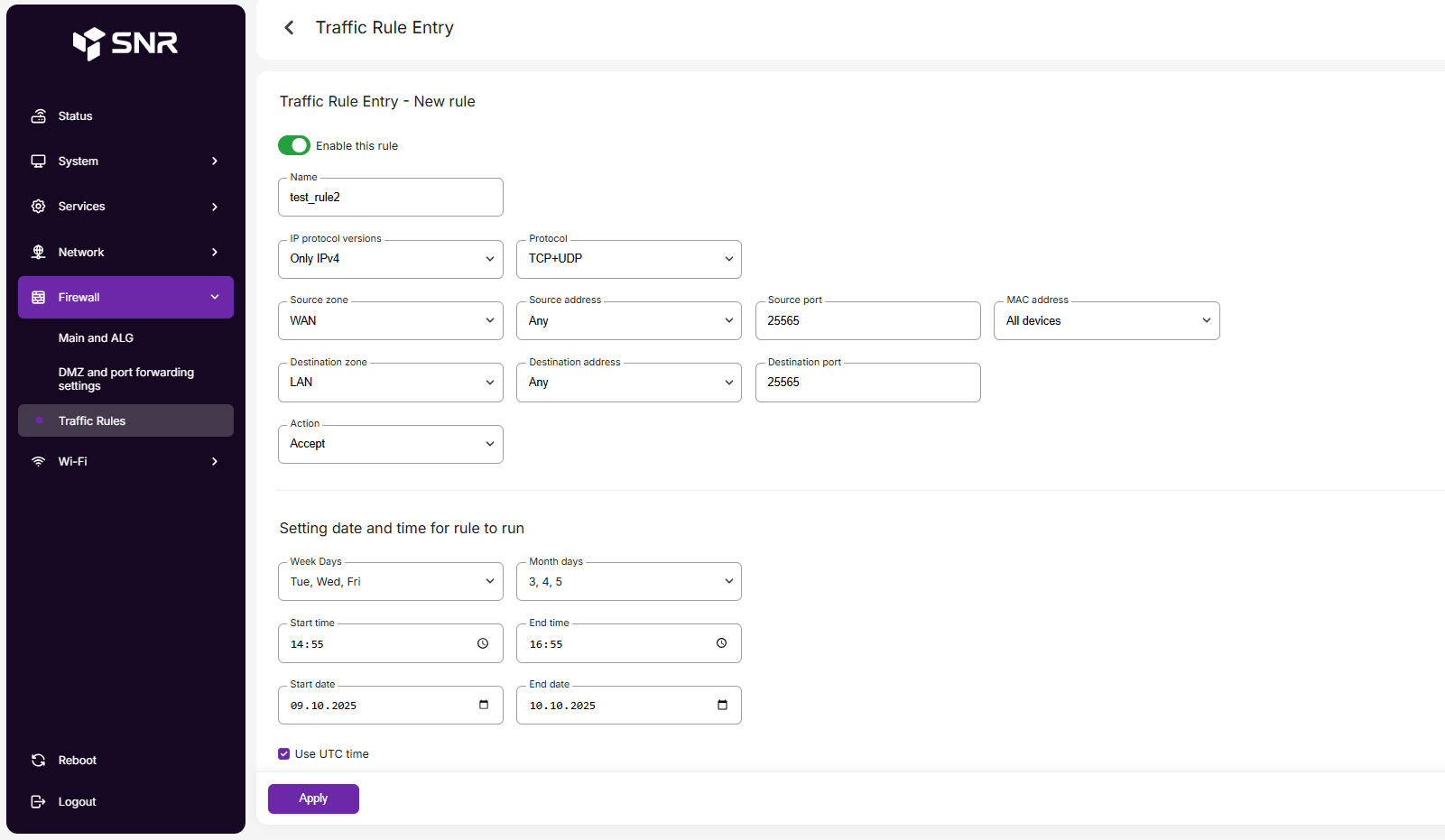The width and height of the screenshot is (1445, 840).
Task: Click the SNR logo
Action: coord(125,42)
